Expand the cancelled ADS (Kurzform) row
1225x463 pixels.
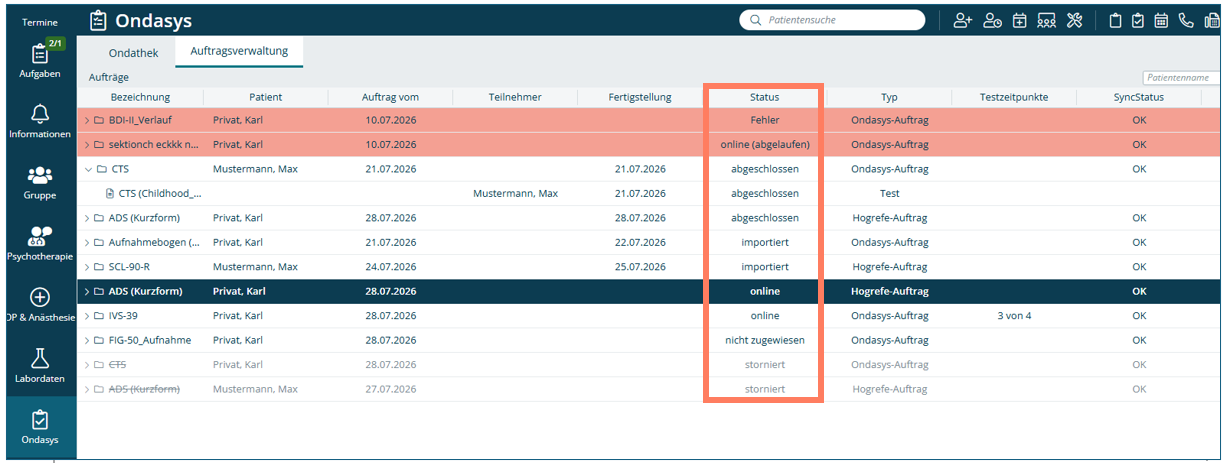pyautogui.click(x=86, y=389)
